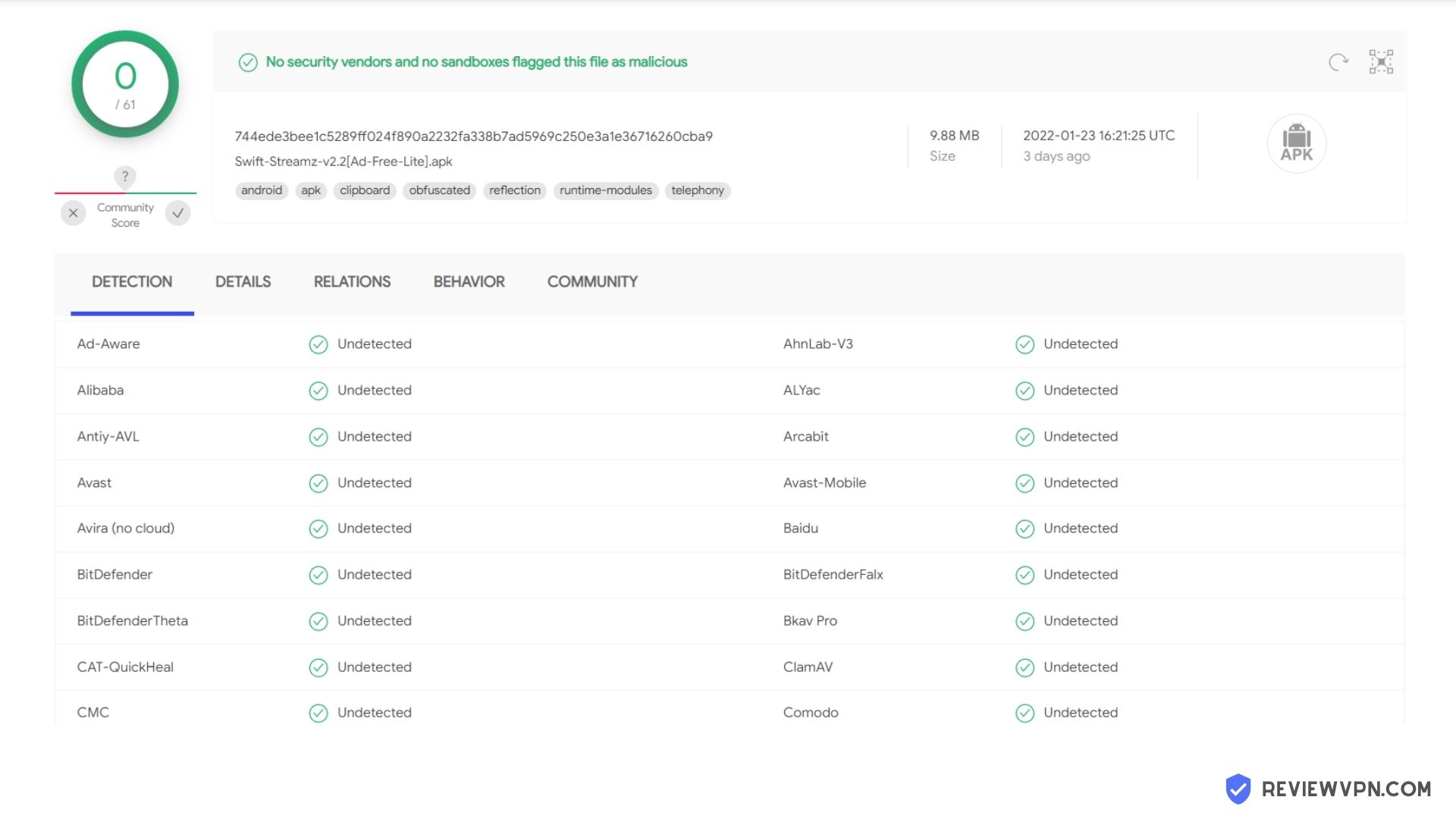The image size is (1456, 819).
Task: Click the CAT-QuickHeal undetected check icon
Action: tap(318, 667)
